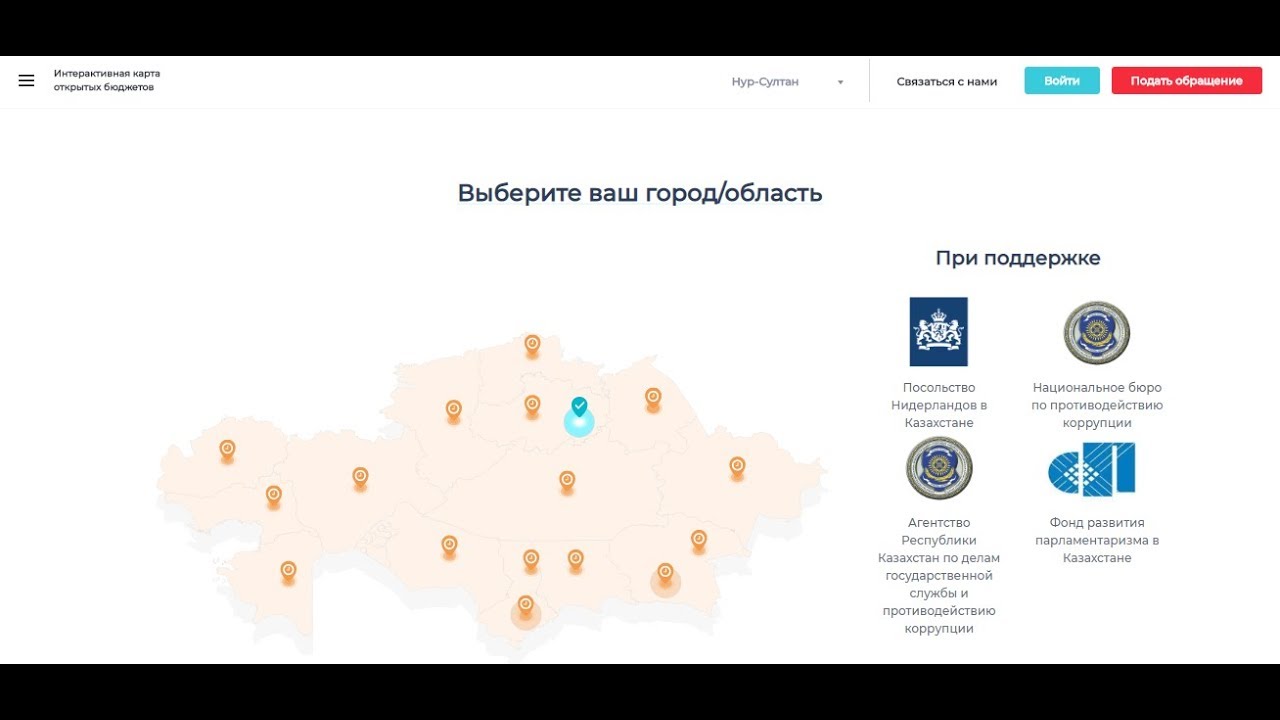This screenshot has height=720, width=1280.
Task: Click the Выберите ваш город/область heading
Action: coord(640,193)
